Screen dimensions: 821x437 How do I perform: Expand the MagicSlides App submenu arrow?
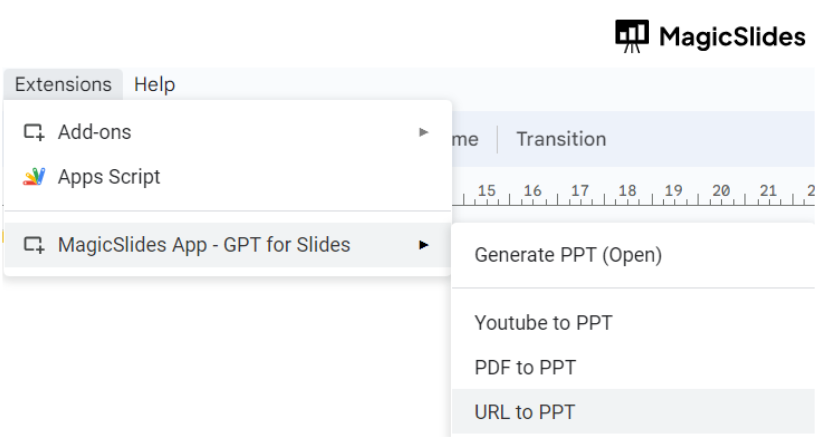pyautogui.click(x=424, y=245)
